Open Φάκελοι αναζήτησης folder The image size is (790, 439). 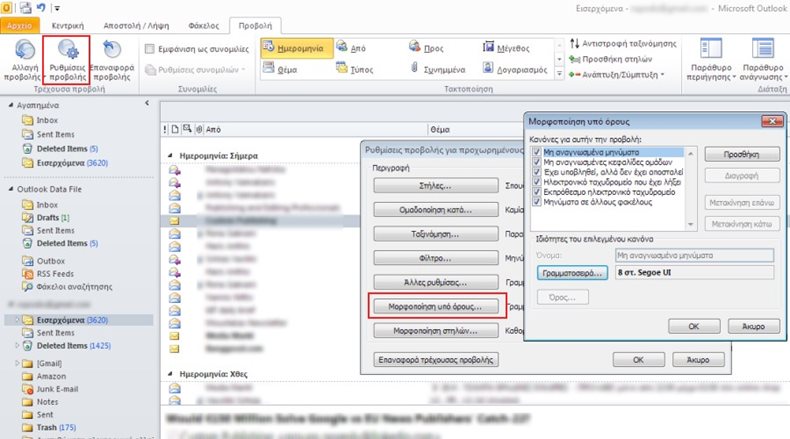[75, 287]
